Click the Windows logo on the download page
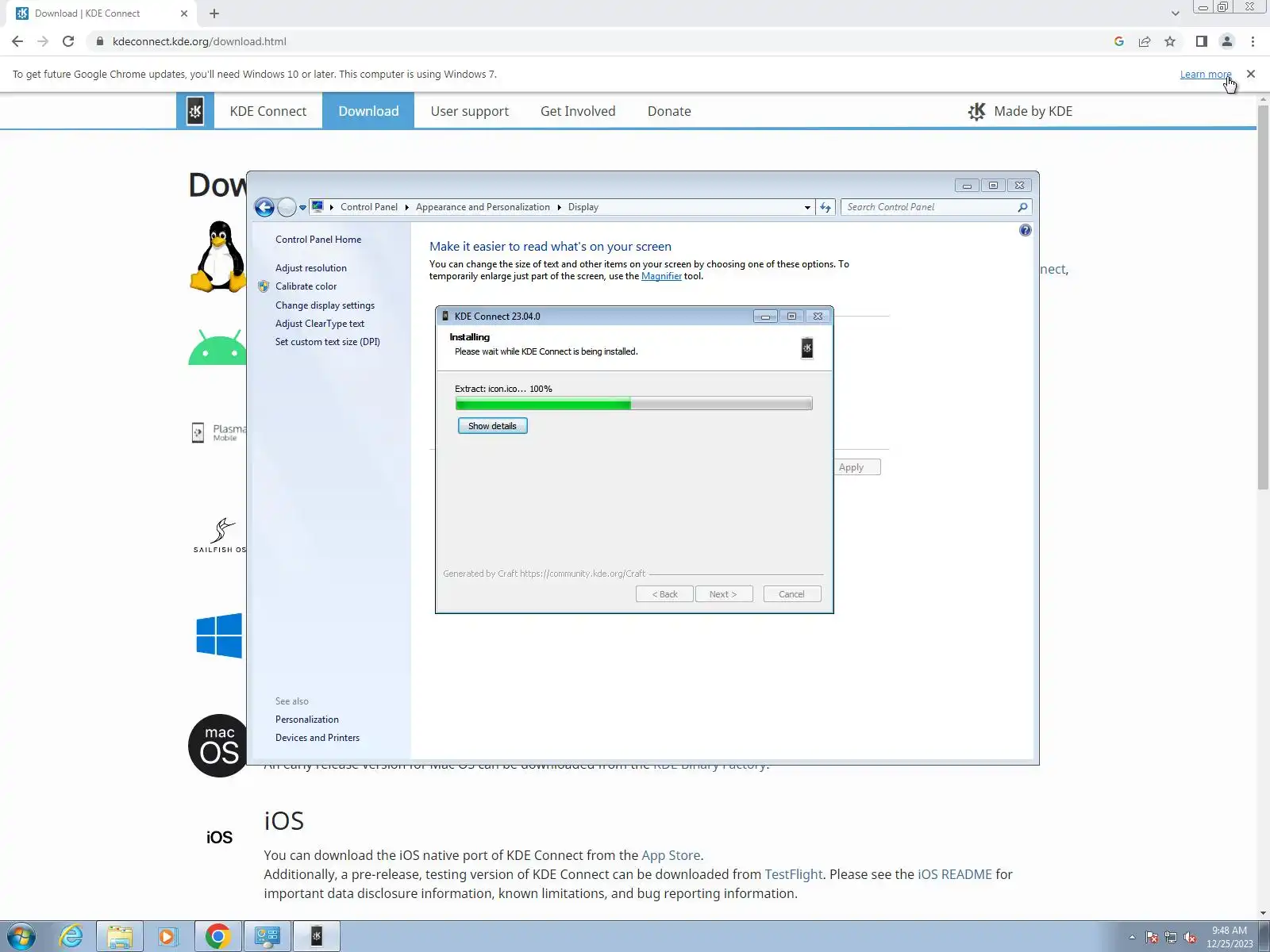The width and height of the screenshot is (1270, 952). (219, 635)
